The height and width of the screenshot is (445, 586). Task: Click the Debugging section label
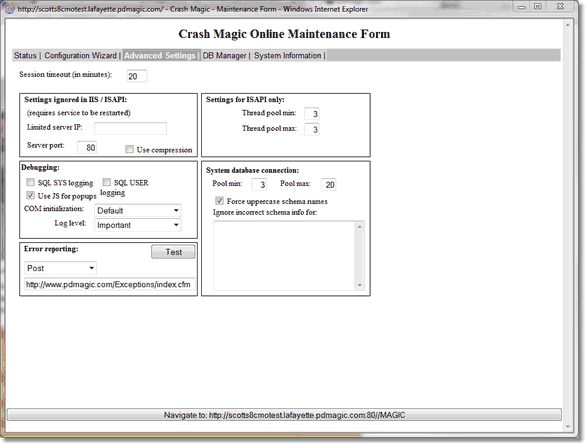(x=40, y=167)
